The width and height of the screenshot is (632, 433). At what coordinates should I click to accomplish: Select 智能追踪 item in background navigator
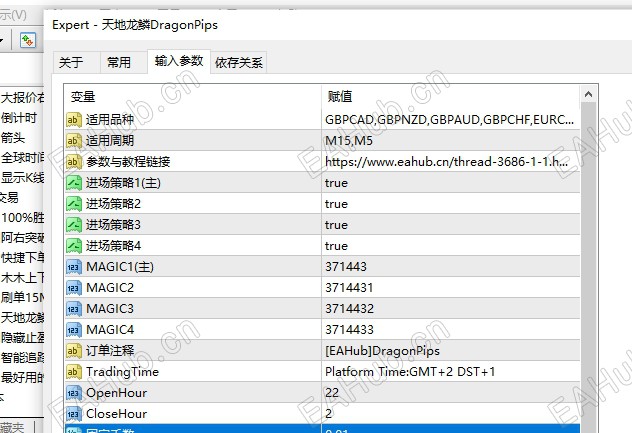tap(23, 358)
